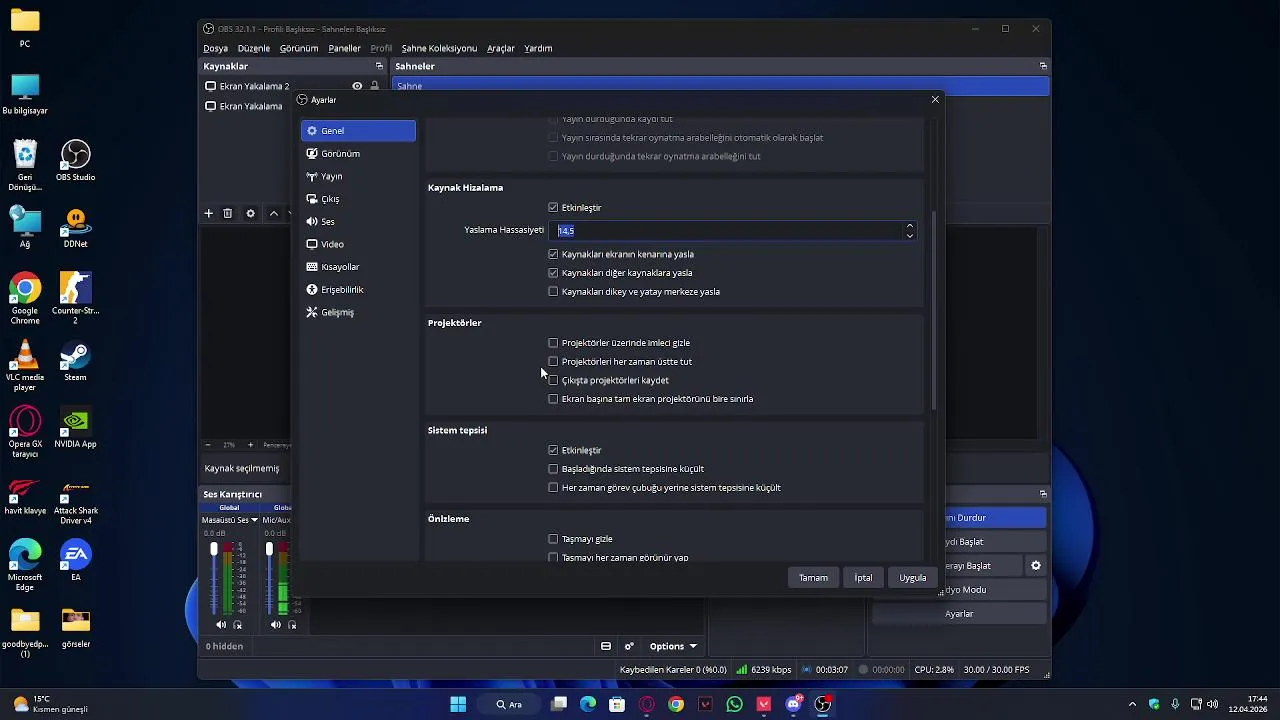Open the Ses settings category

(358, 222)
